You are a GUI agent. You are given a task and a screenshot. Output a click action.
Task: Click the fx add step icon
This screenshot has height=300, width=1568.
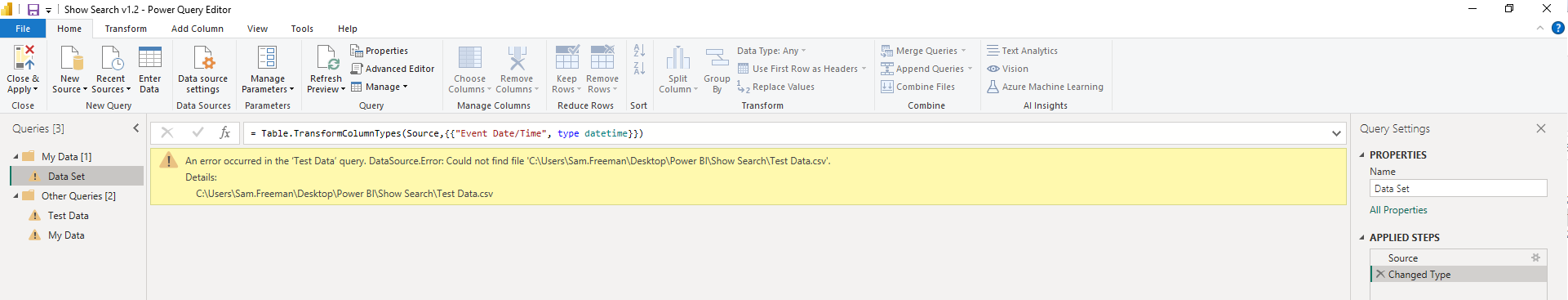pyautogui.click(x=225, y=132)
